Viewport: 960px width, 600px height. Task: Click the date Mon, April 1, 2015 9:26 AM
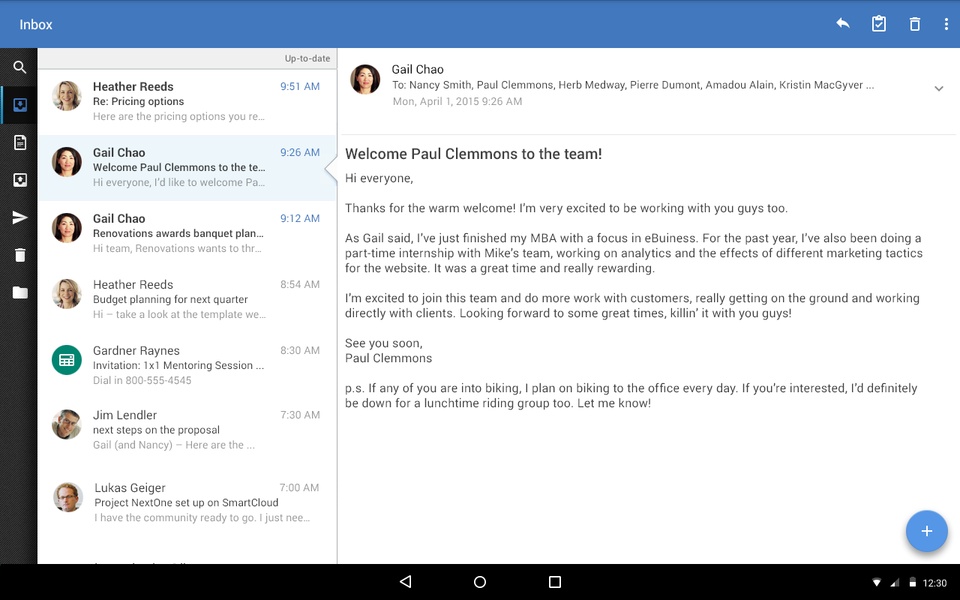point(457,102)
